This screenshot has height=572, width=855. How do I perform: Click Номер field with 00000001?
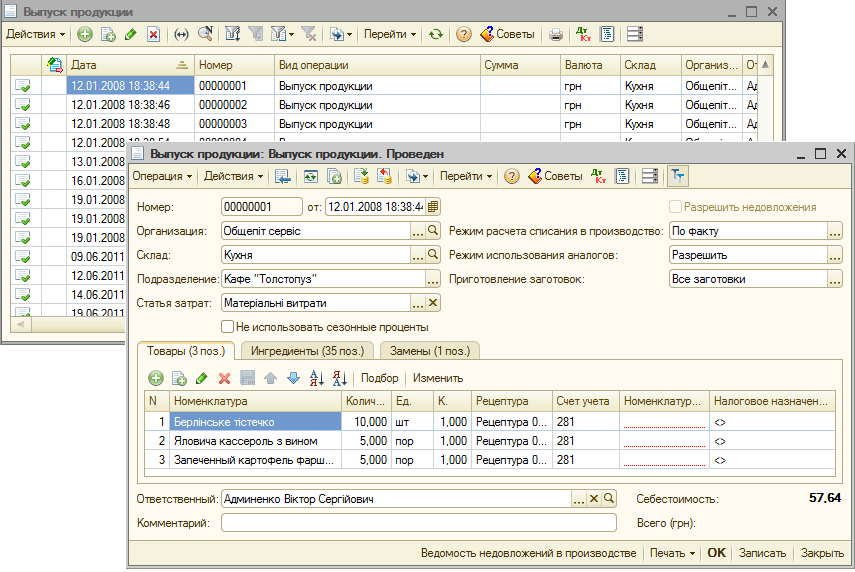point(262,207)
